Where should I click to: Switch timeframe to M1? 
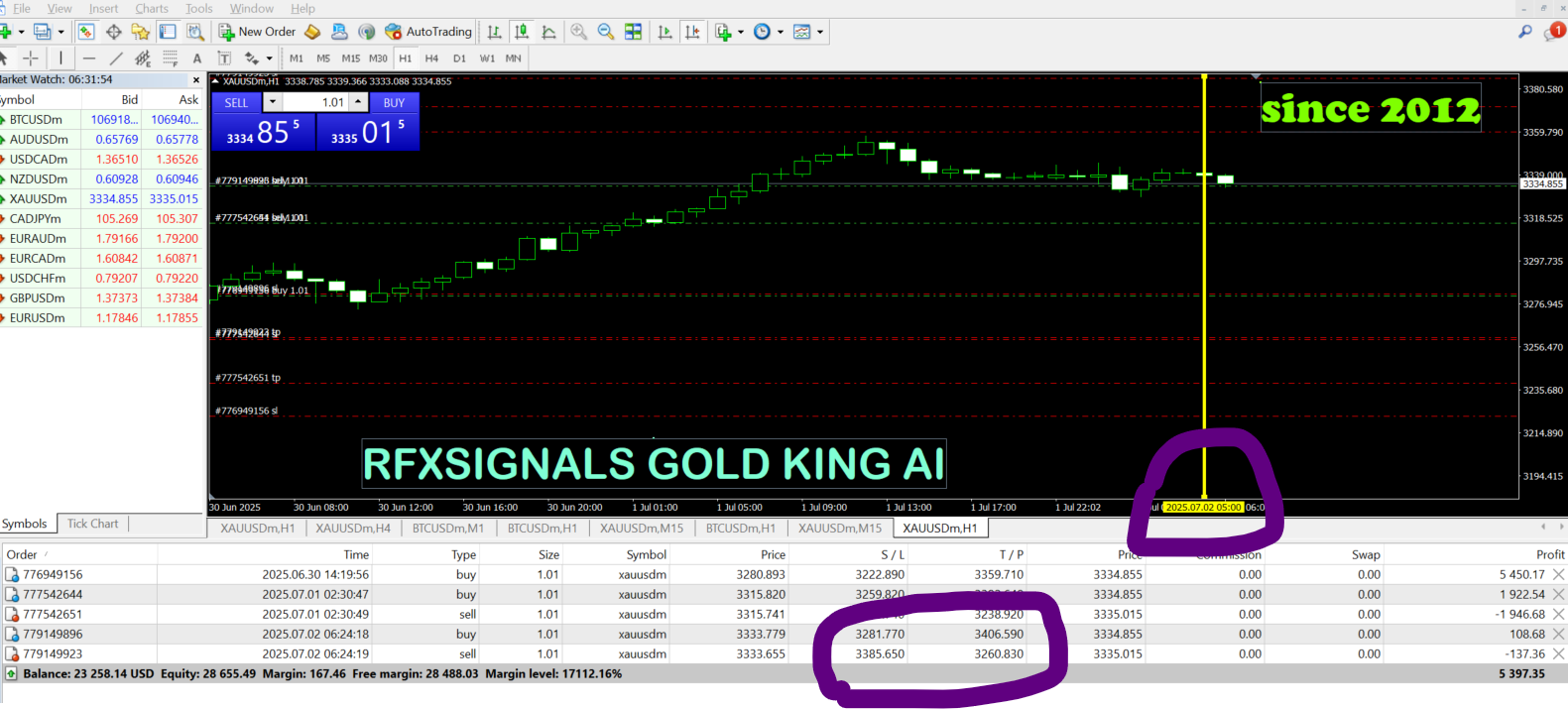(x=297, y=59)
